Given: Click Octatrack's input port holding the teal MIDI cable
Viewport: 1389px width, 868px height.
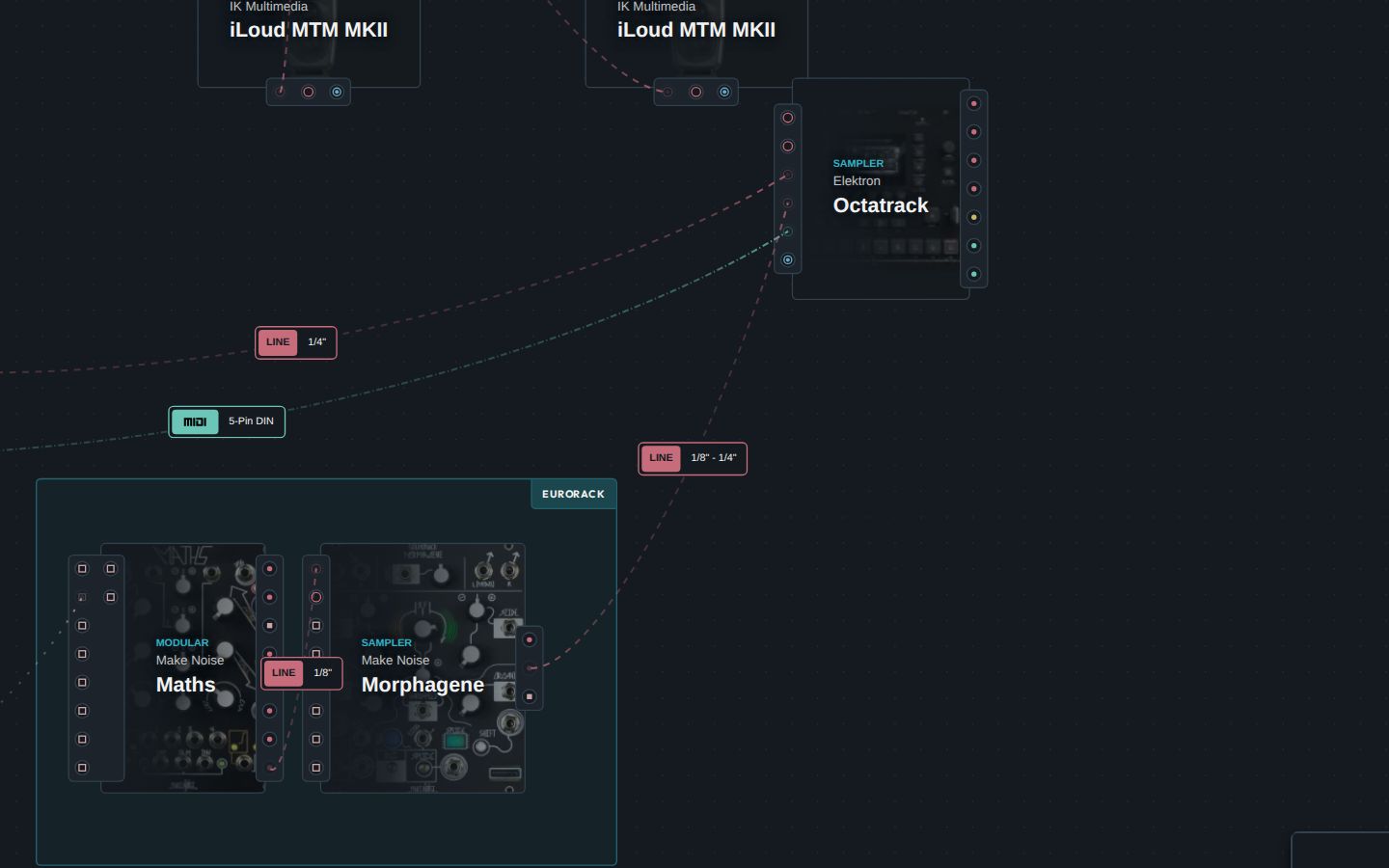Looking at the screenshot, I should 788,231.
